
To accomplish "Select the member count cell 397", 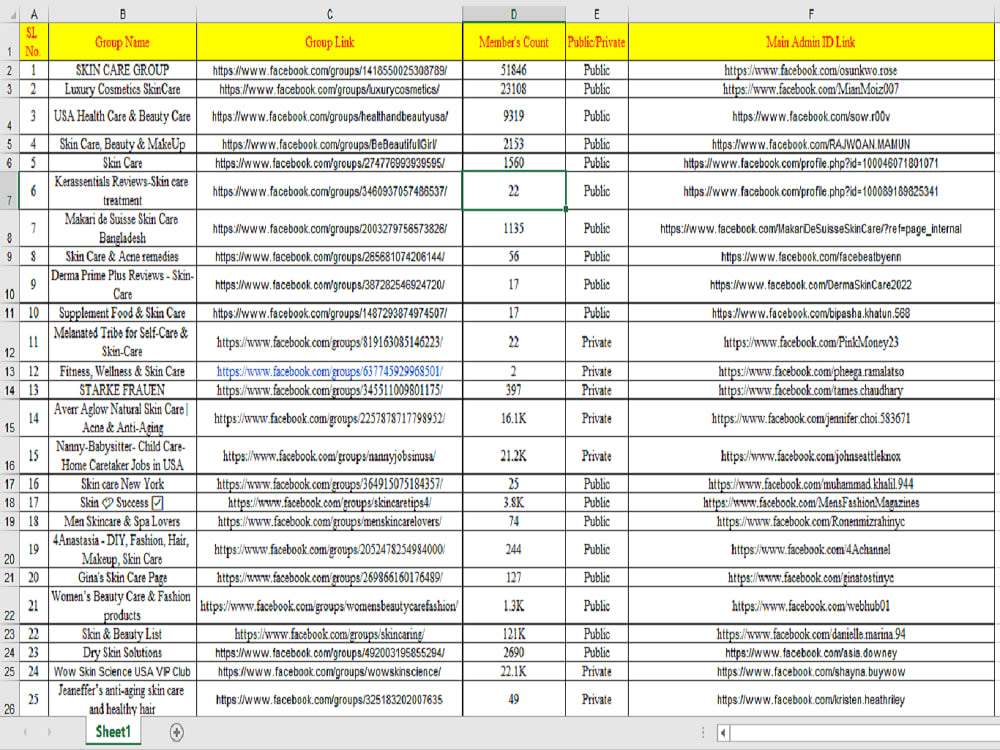I will (513, 390).
